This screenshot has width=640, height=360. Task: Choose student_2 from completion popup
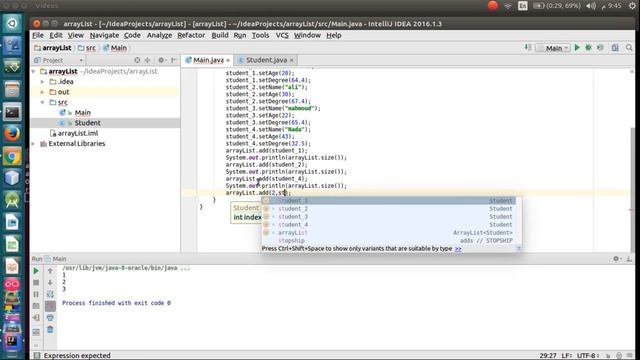click(x=389, y=209)
